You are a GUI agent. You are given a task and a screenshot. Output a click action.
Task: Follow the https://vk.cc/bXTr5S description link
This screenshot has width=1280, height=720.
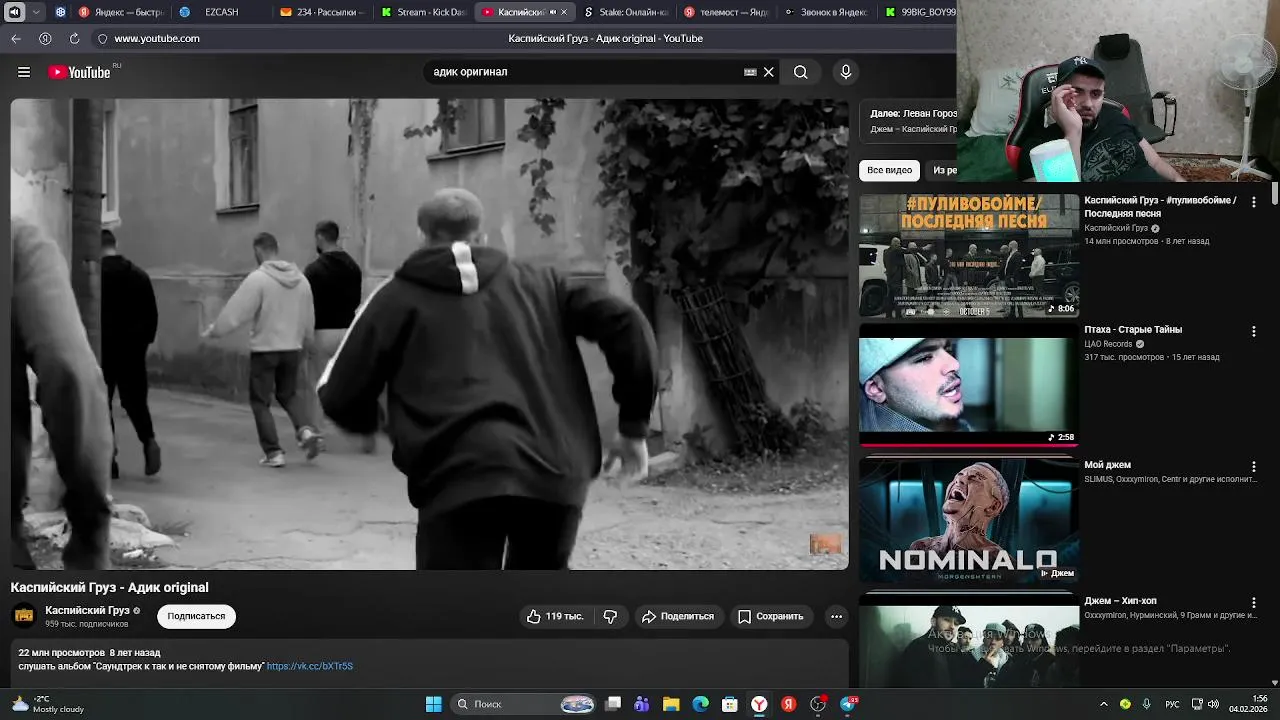(x=310, y=666)
